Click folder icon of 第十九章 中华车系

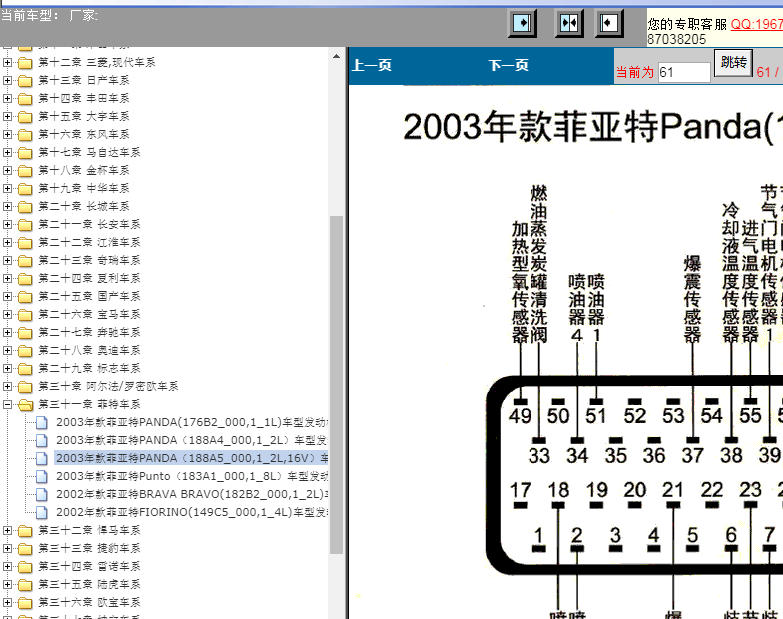tap(25, 189)
